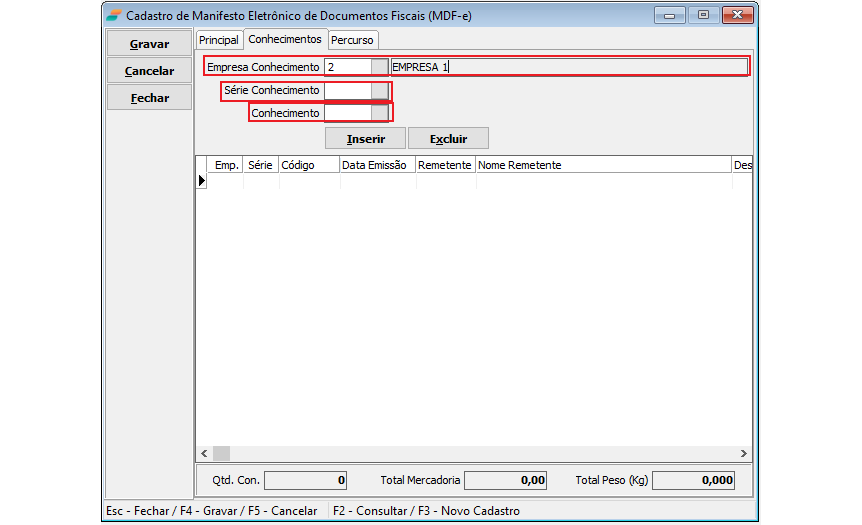Click the right arrow of the horizontal scrollbar
This screenshot has width=862, height=525.
(743, 453)
